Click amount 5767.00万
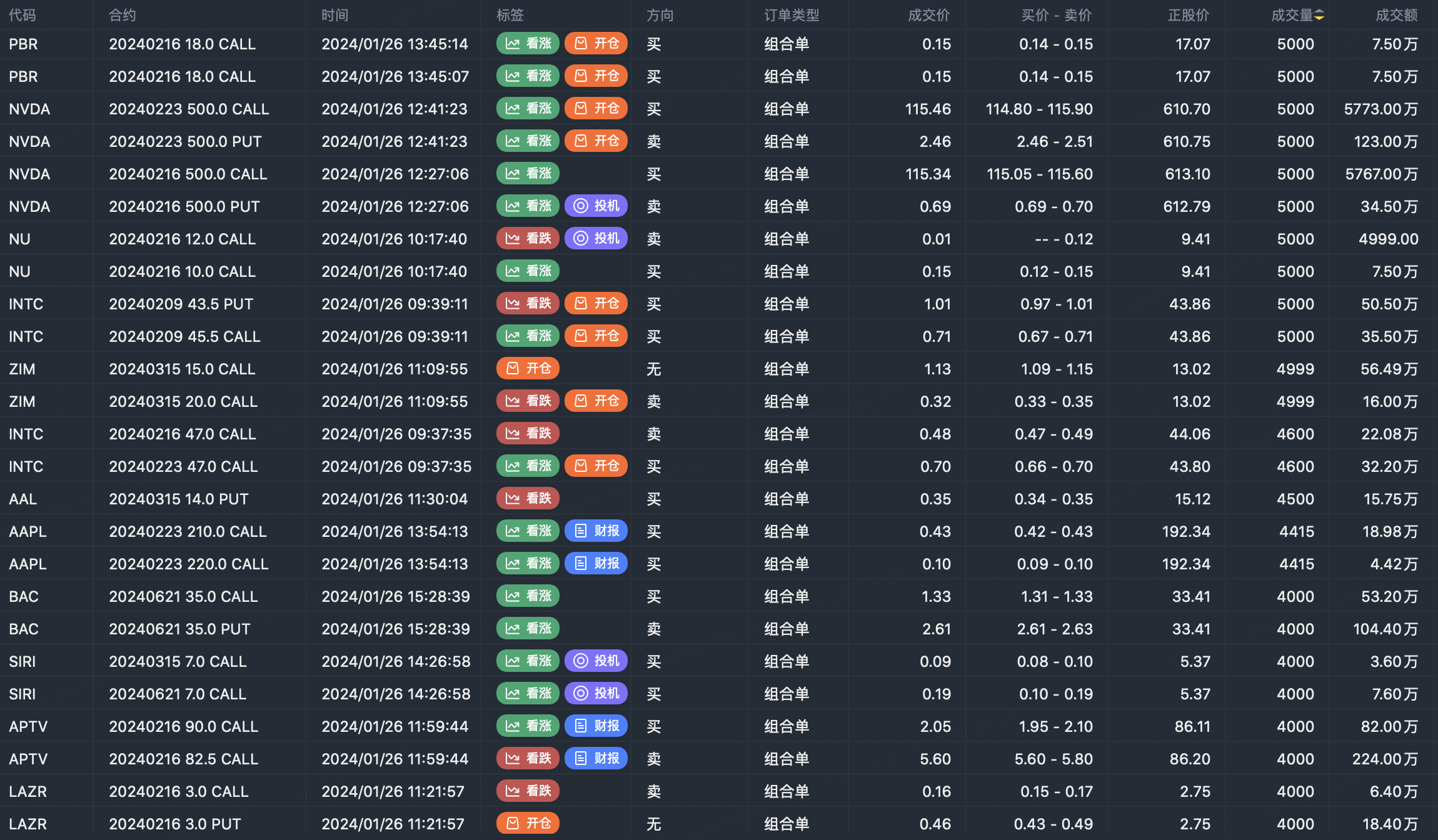Image resolution: width=1438 pixels, height=840 pixels. [x=1382, y=174]
